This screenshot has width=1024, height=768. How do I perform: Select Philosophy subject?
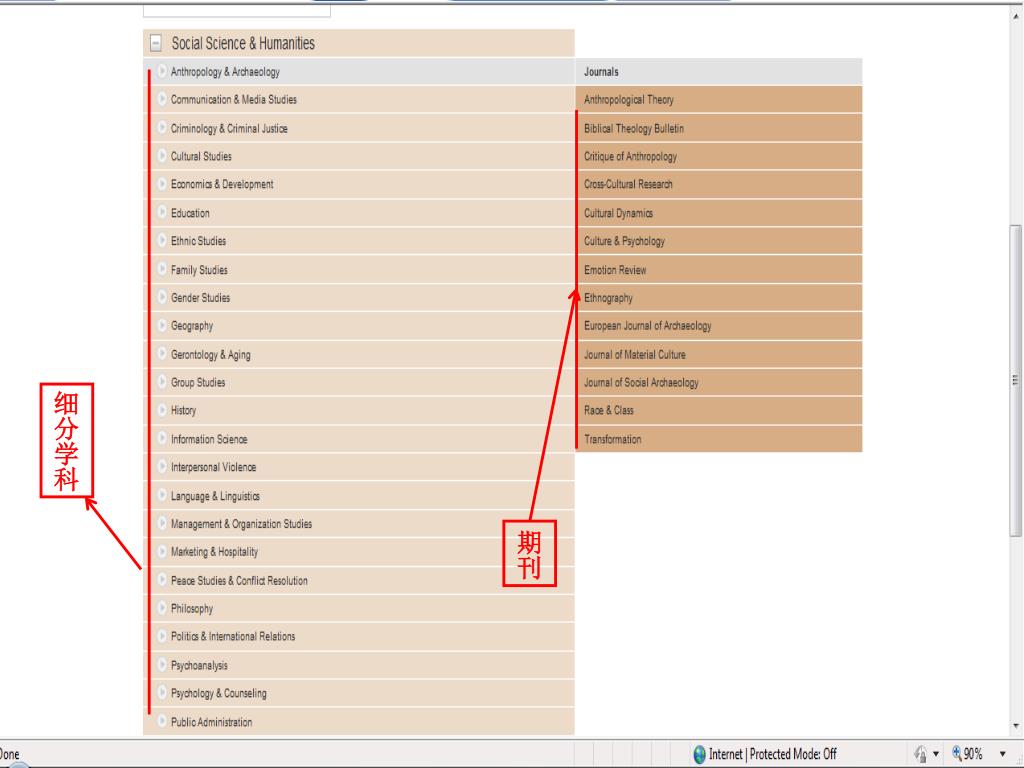pos(192,609)
